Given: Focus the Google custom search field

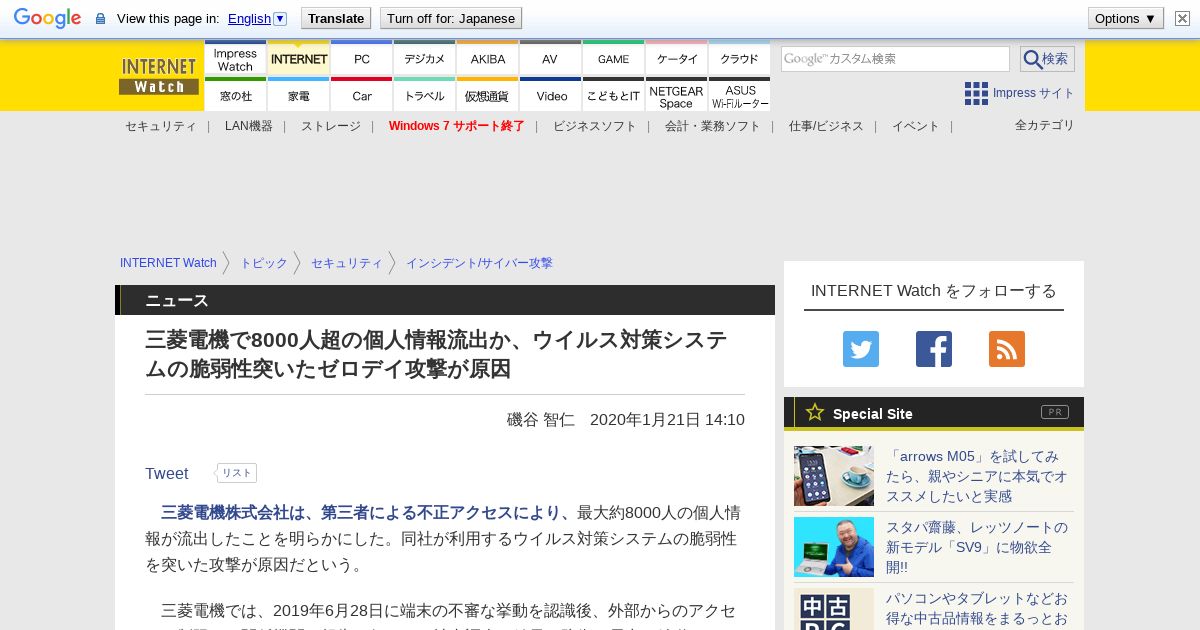Looking at the screenshot, I should 895,59.
